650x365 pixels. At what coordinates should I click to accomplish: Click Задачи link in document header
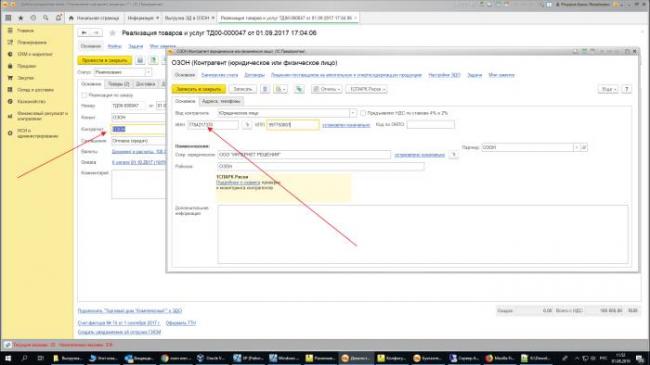pos(136,46)
